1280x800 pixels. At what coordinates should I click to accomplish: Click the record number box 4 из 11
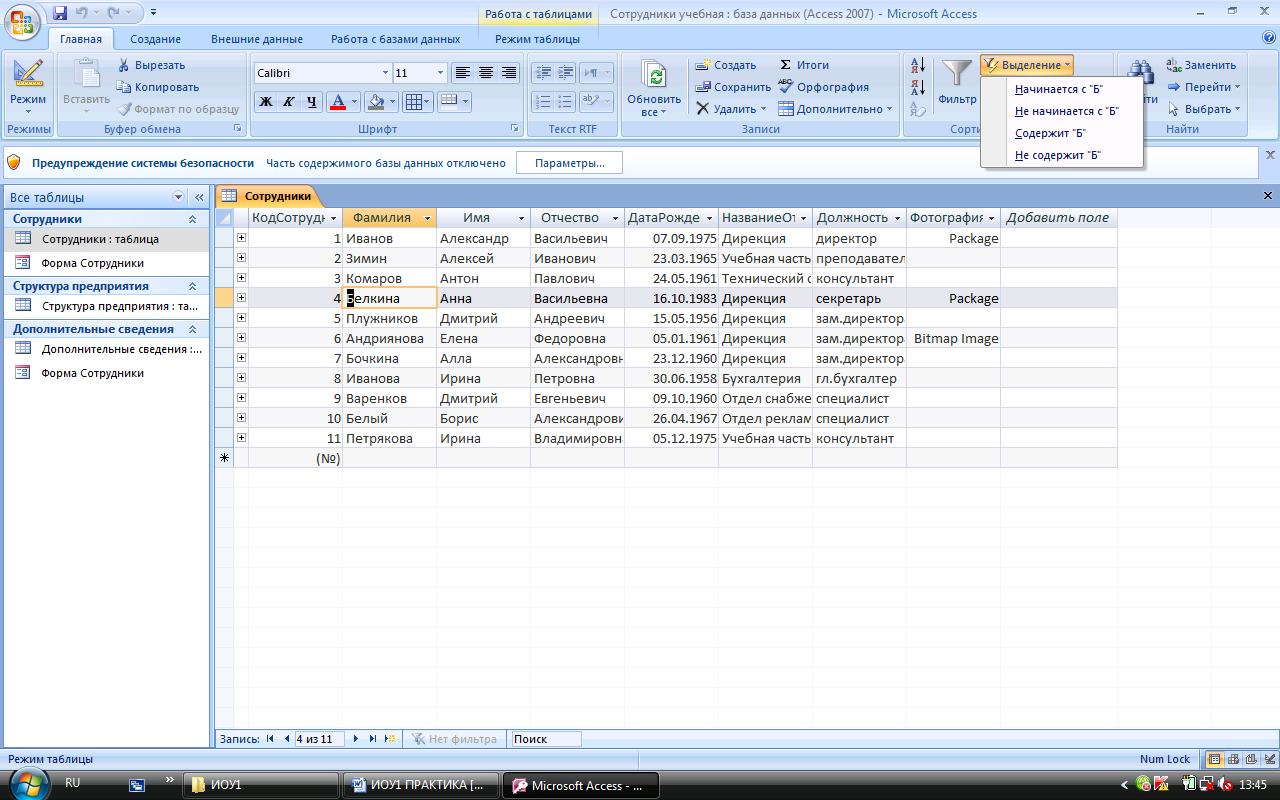(x=319, y=739)
